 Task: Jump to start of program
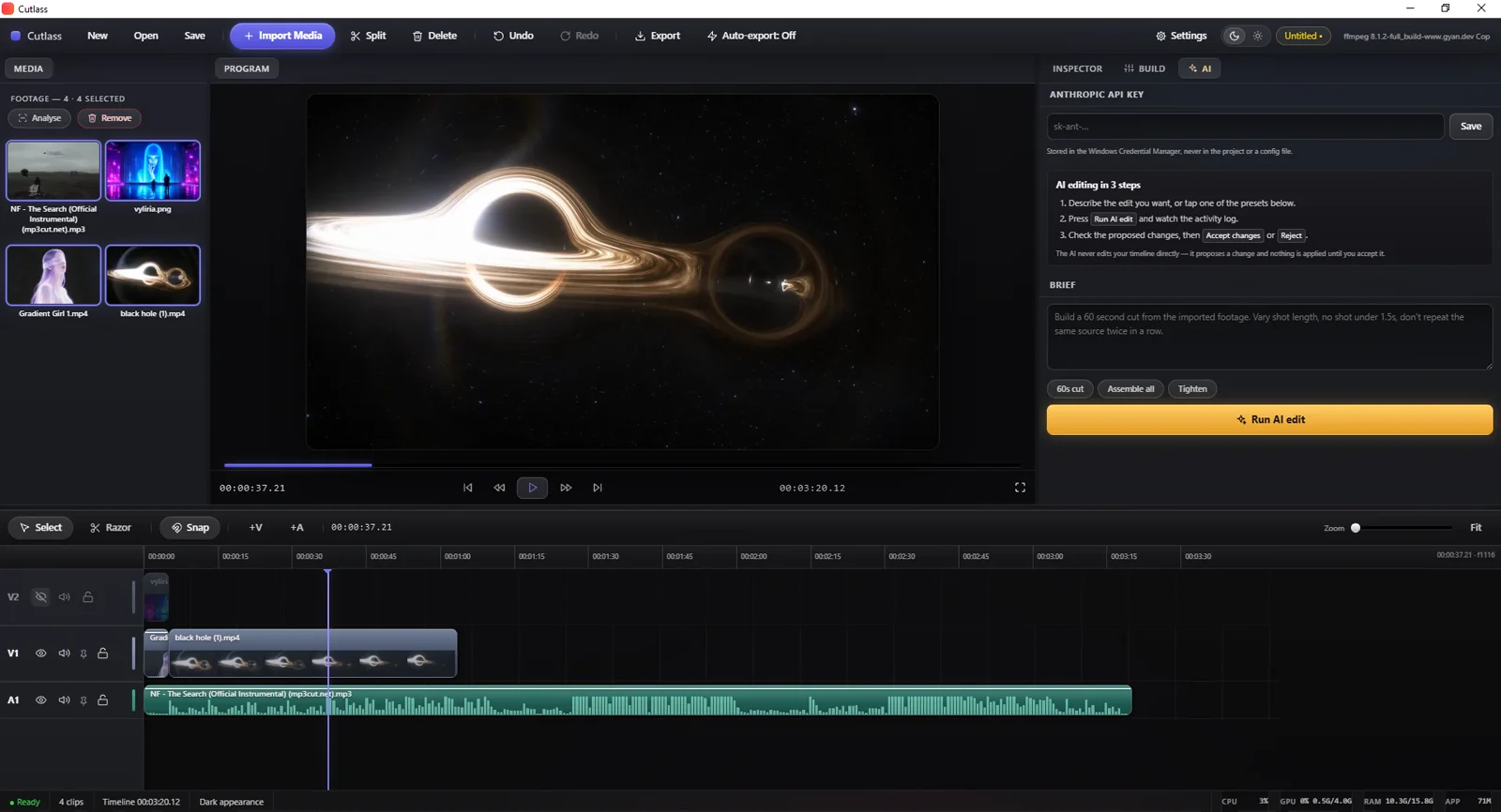point(468,488)
